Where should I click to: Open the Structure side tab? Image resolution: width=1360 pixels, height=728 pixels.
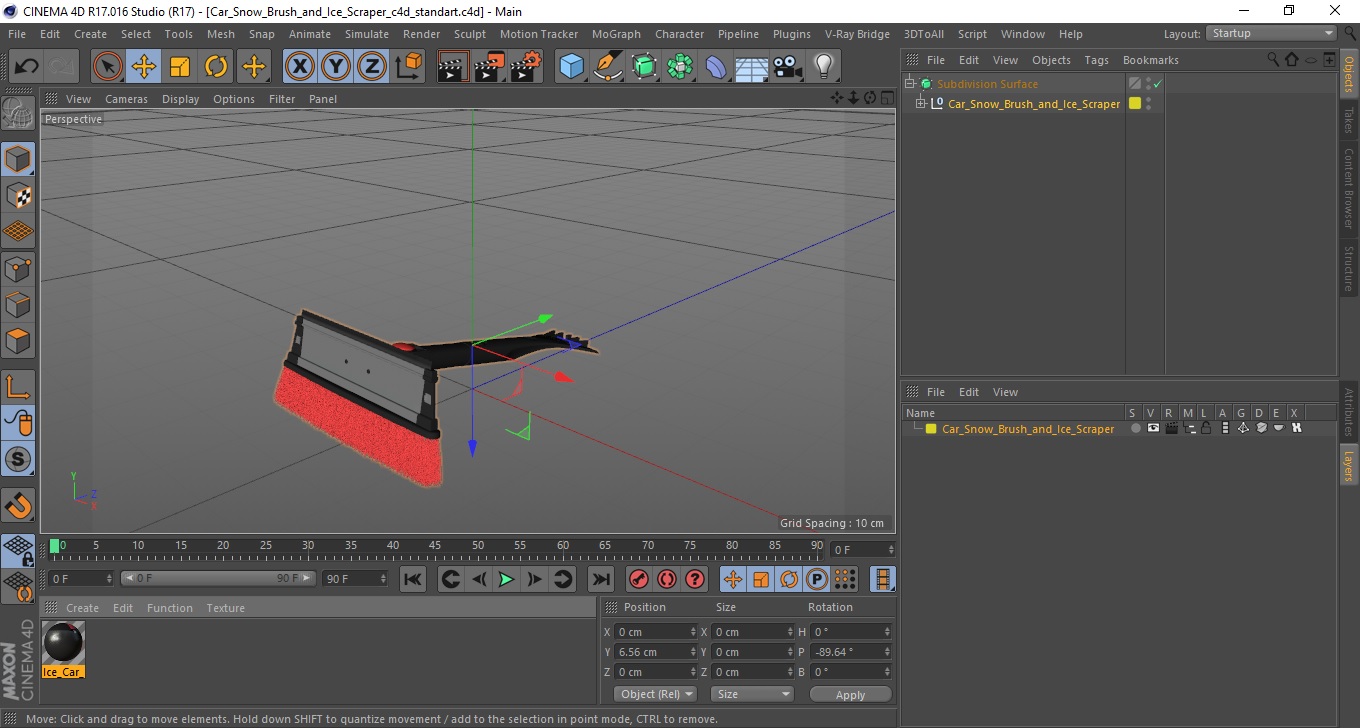pos(1348,268)
